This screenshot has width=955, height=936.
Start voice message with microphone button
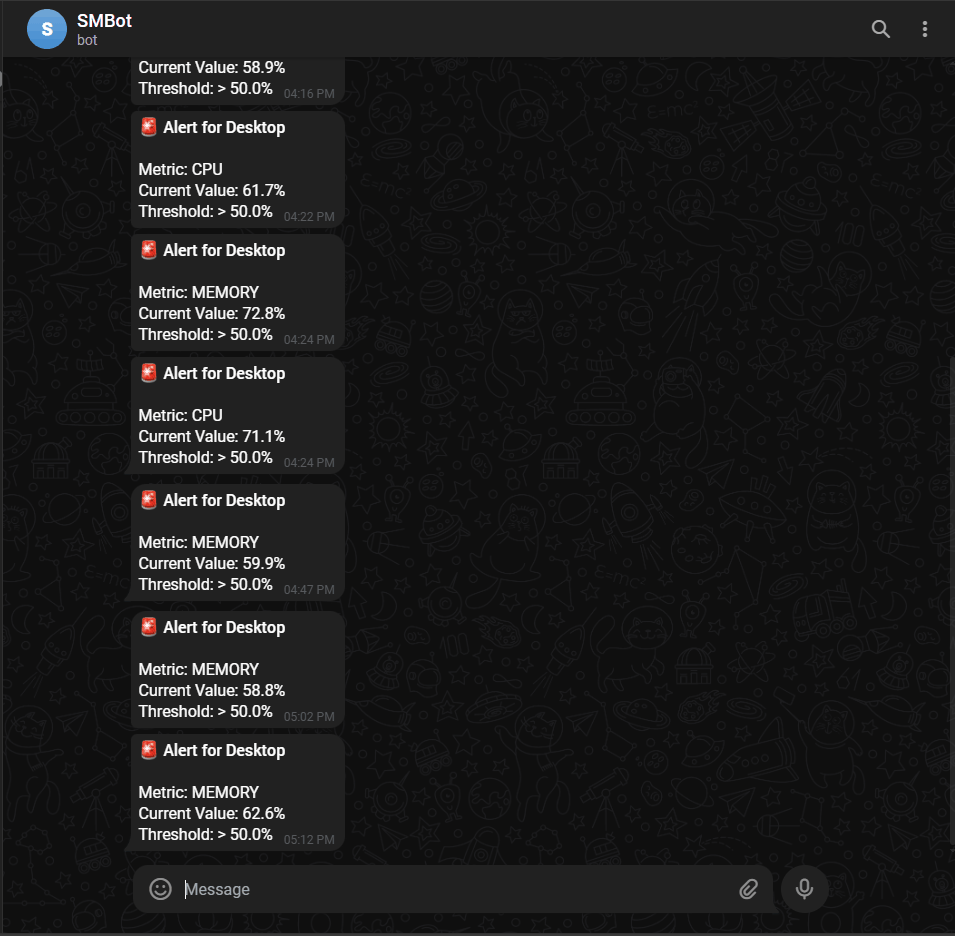pos(804,889)
